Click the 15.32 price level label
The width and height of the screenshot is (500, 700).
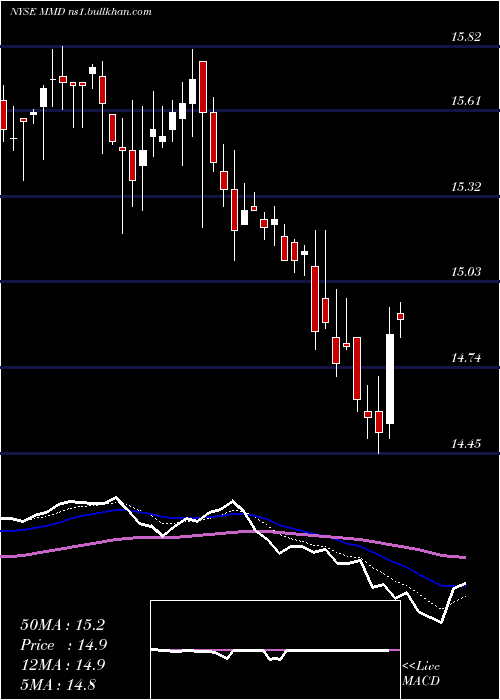pos(466,187)
